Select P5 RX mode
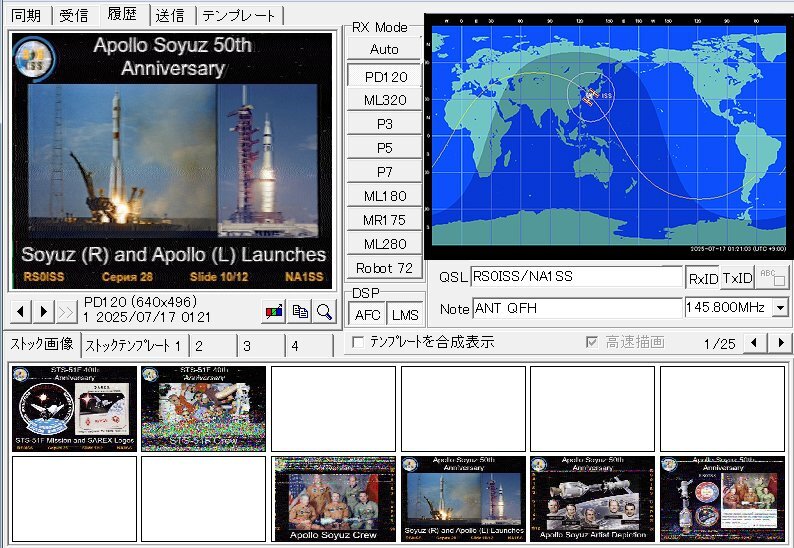The width and height of the screenshot is (794, 548). (x=384, y=148)
